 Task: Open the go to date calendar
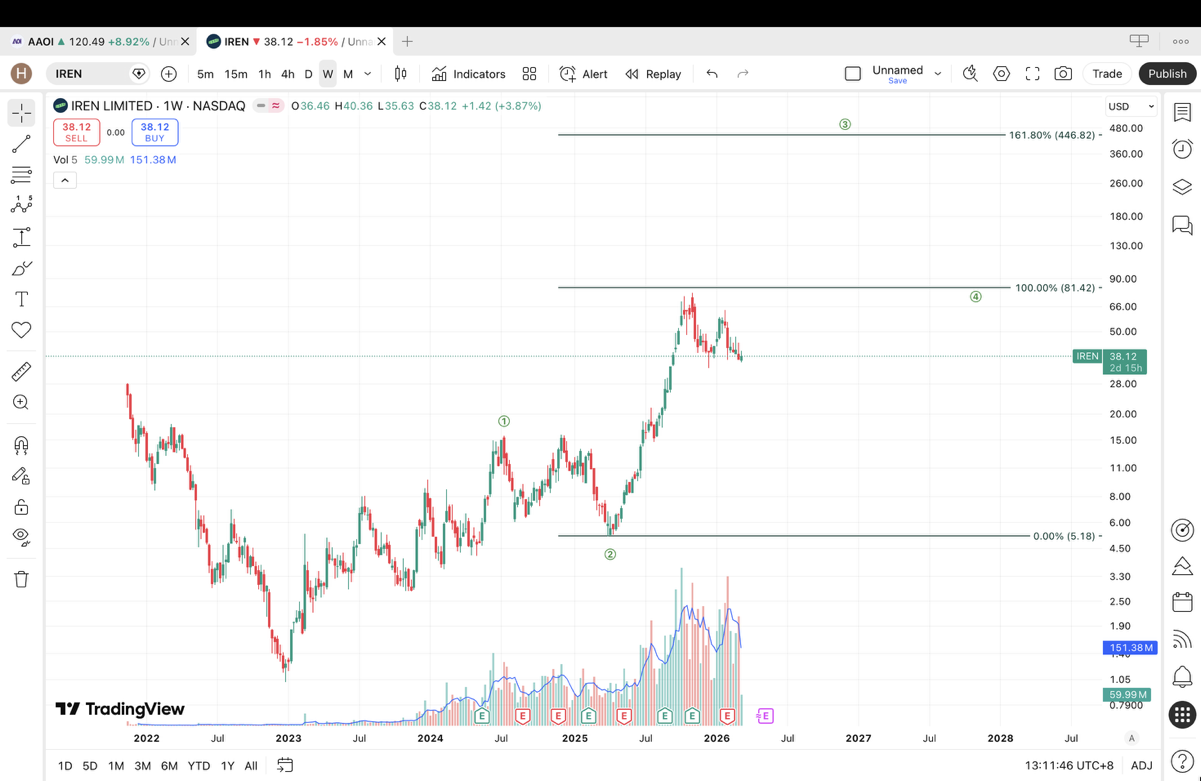tap(285, 766)
